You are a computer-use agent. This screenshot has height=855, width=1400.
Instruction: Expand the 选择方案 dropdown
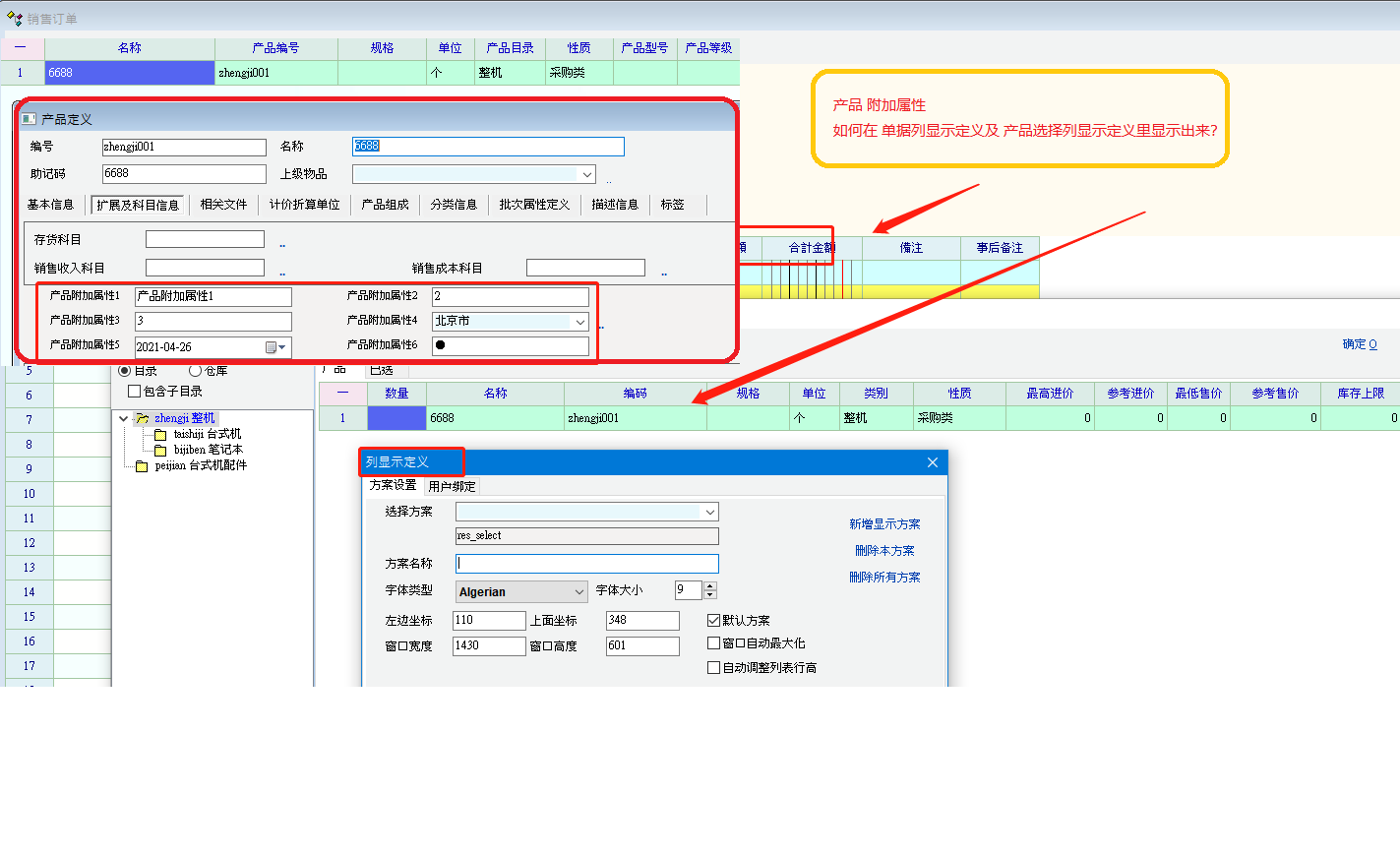[708, 513]
